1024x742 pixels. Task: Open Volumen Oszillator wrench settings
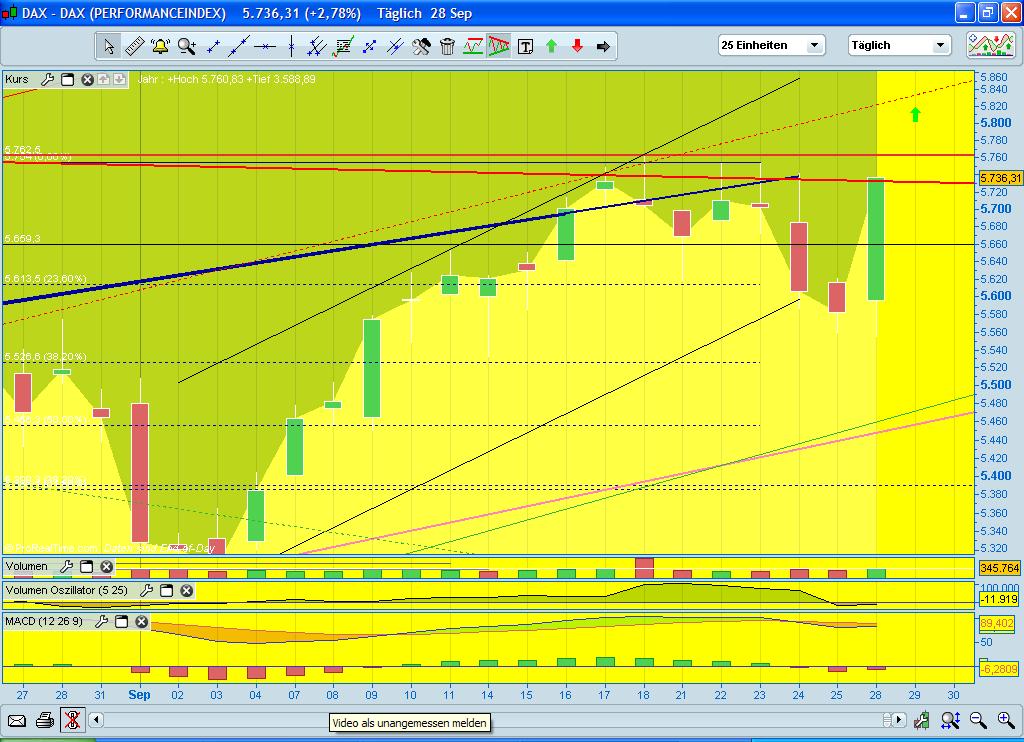(146, 590)
